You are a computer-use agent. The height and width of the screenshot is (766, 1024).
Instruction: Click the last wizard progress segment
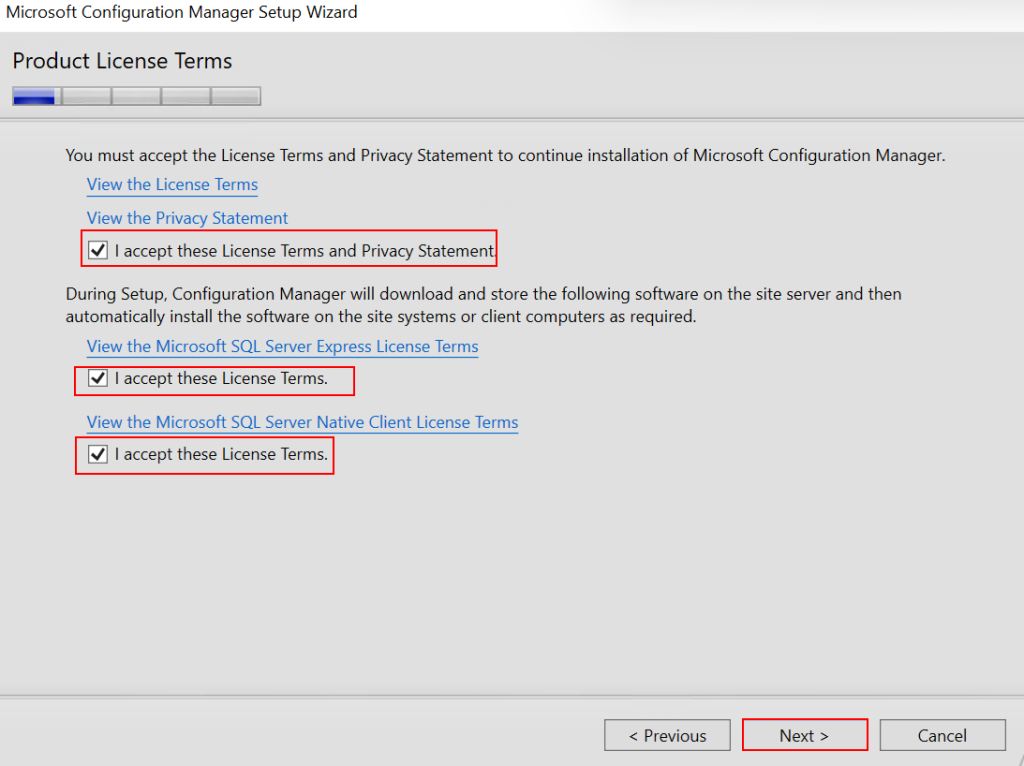pos(236,97)
